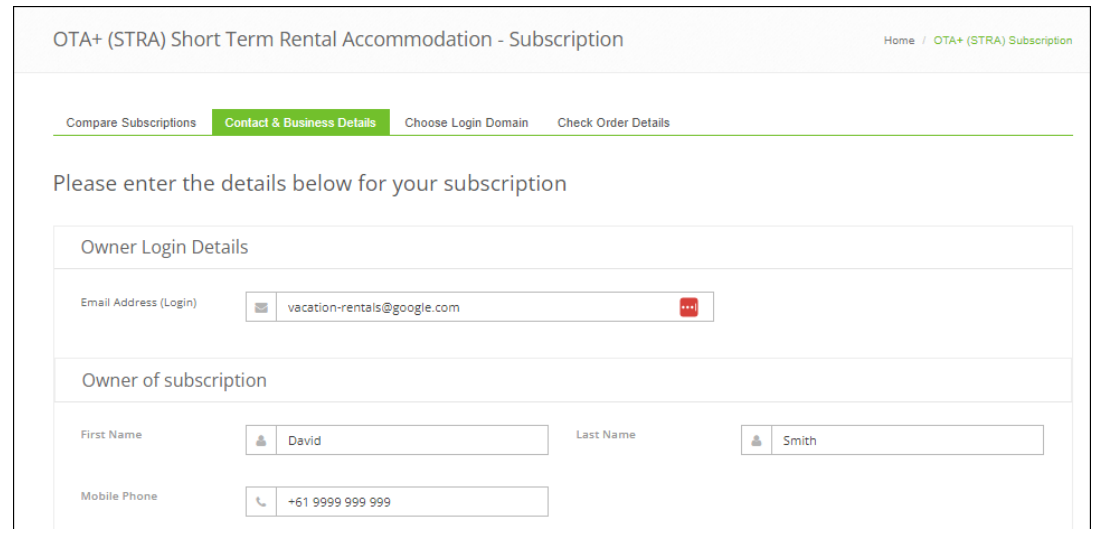
Task: Click the Email Address (Login) label
Action: click(139, 303)
